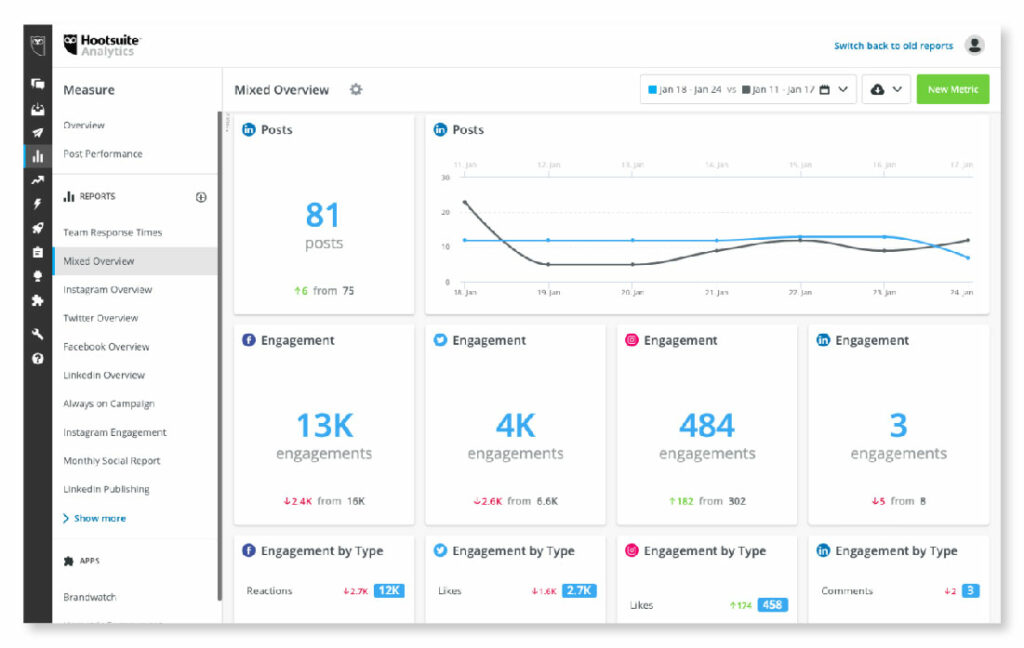1024x648 pixels.
Task: Click the lightbulb sidebar icon
Action: pos(38,276)
